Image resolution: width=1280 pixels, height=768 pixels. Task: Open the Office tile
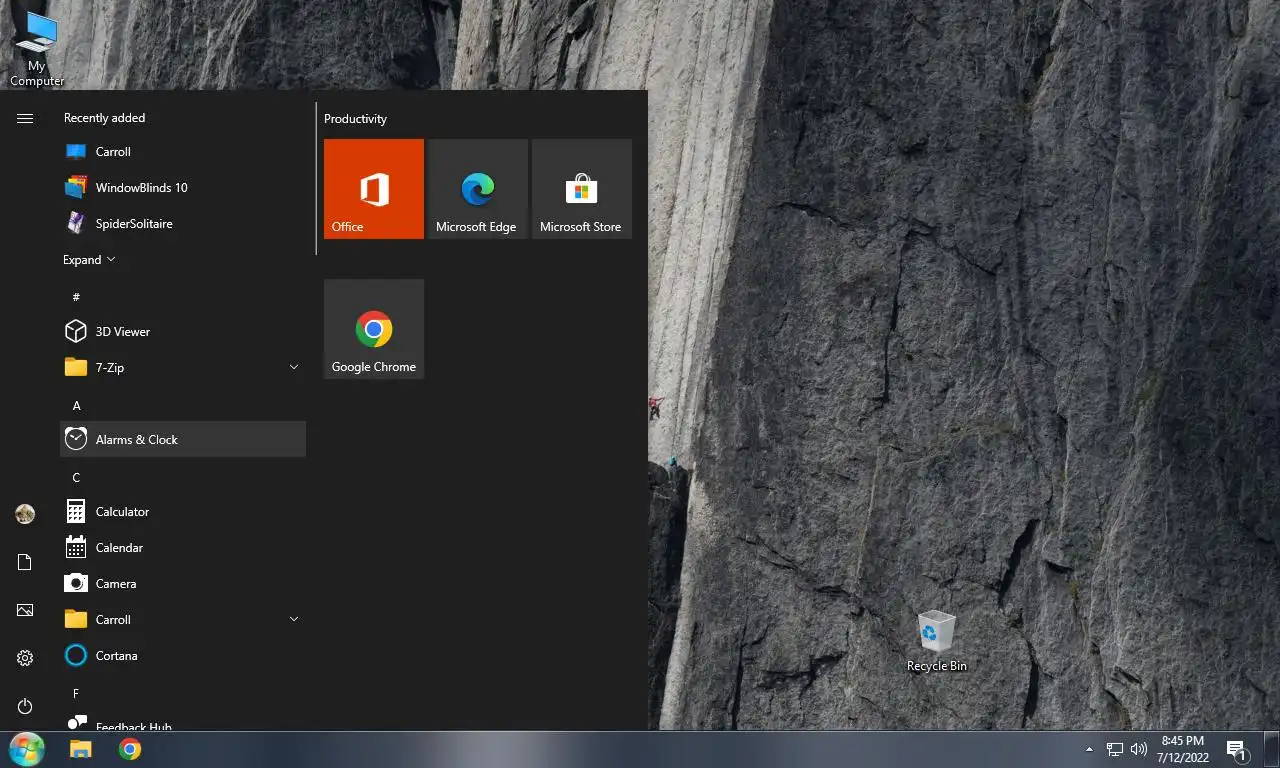[x=374, y=189]
